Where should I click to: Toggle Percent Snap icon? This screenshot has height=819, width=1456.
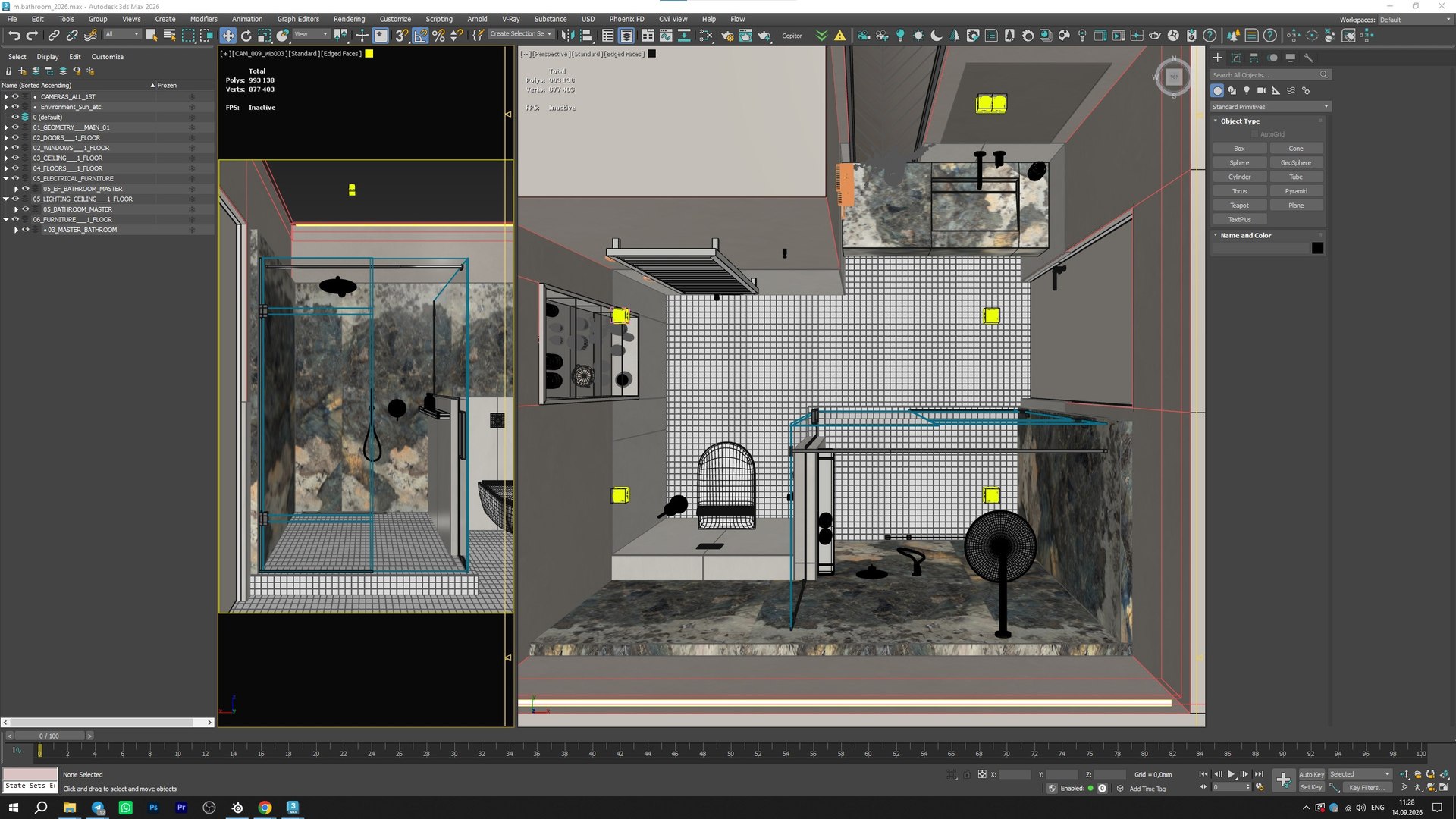click(x=438, y=36)
